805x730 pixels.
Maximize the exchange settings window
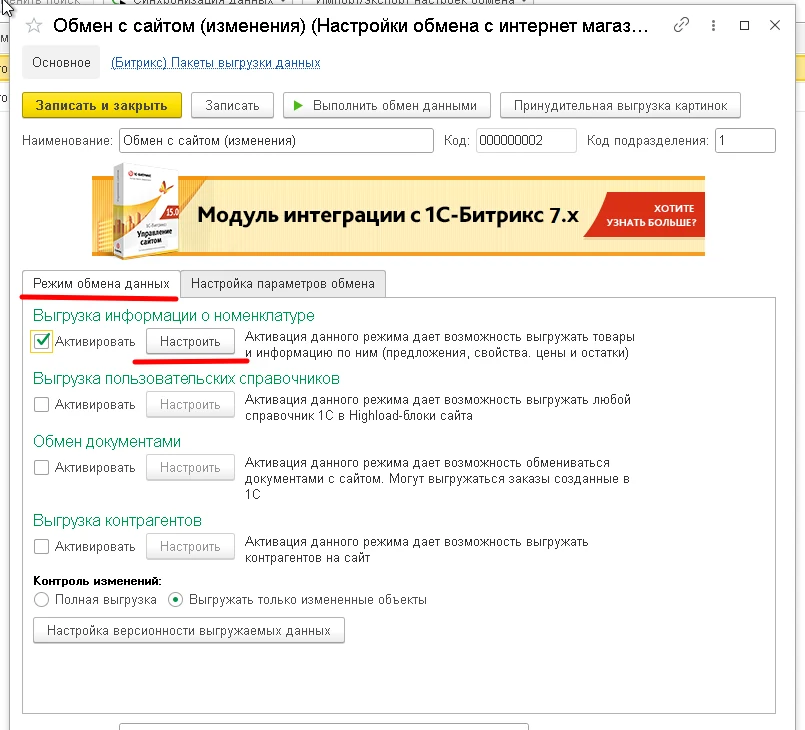744,25
